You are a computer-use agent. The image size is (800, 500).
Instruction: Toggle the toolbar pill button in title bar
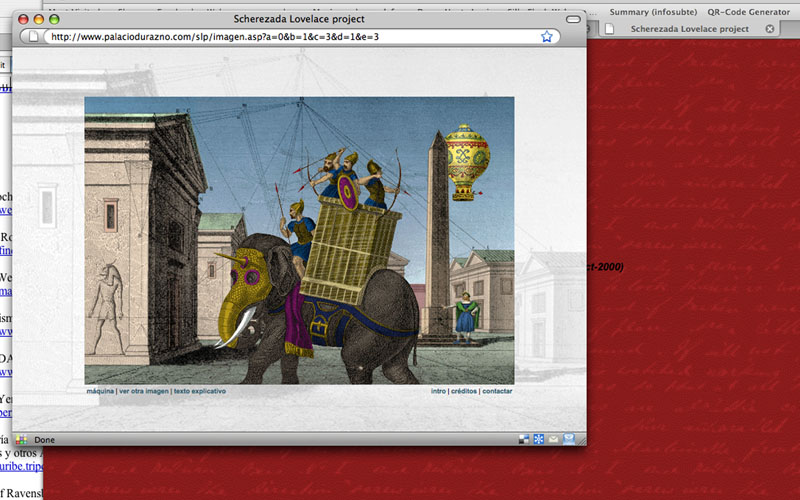pyautogui.click(x=573, y=19)
